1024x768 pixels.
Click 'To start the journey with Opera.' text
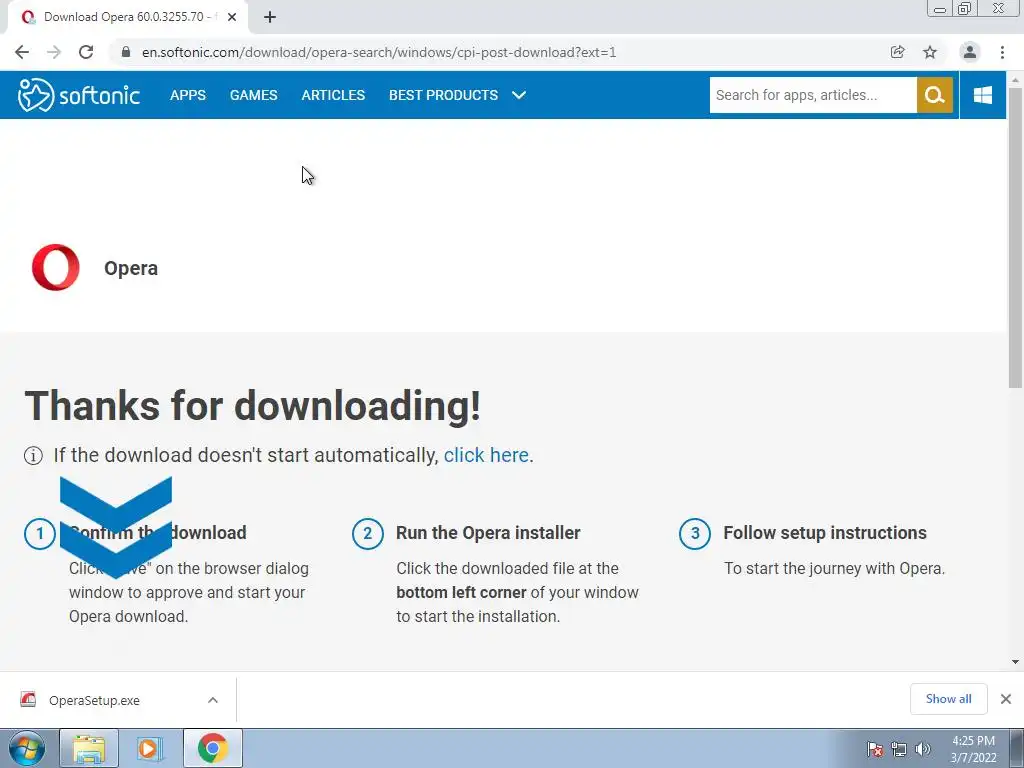[835, 569]
